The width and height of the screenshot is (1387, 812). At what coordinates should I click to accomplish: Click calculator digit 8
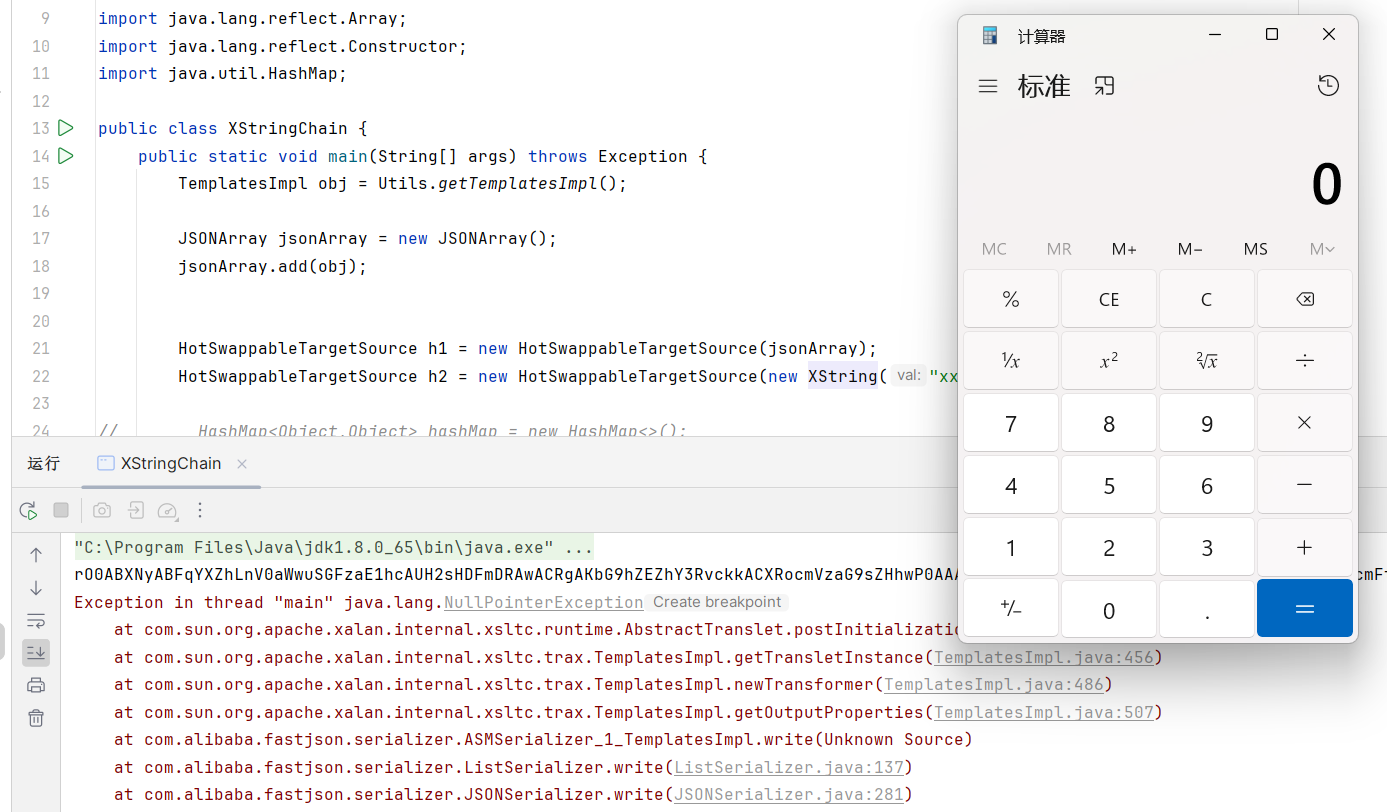tap(1109, 424)
